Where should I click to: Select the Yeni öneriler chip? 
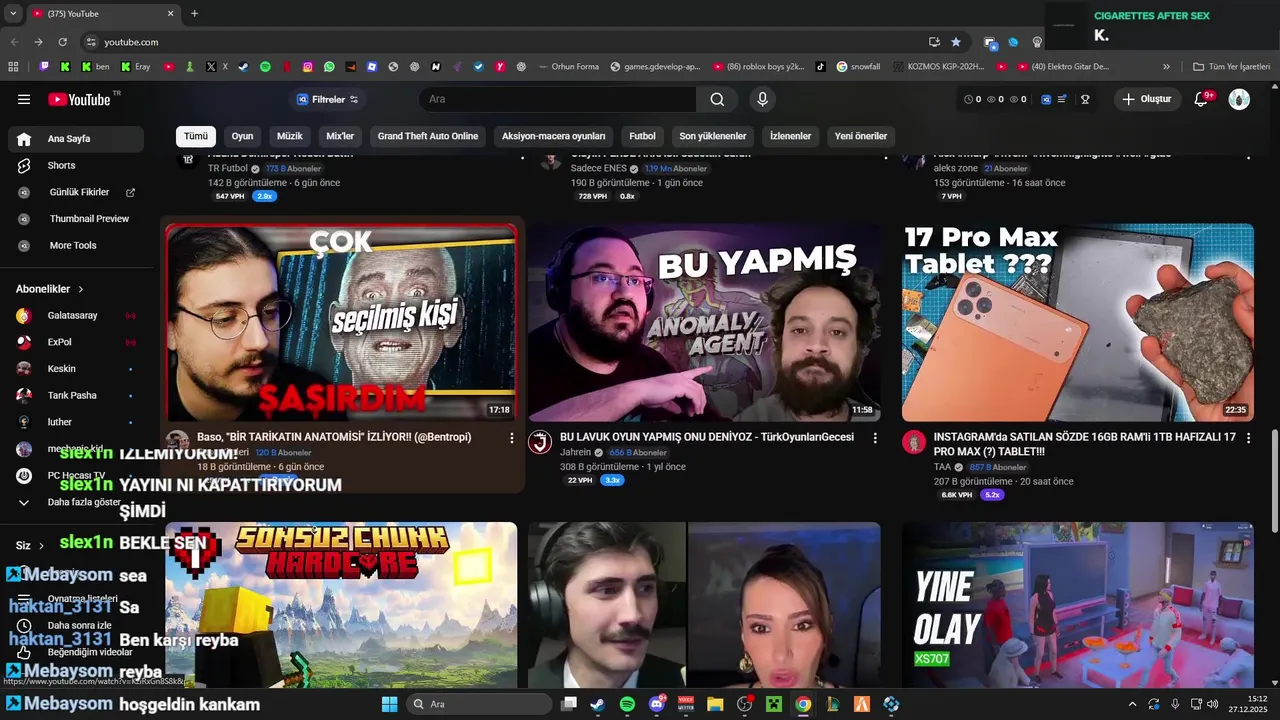click(x=861, y=136)
